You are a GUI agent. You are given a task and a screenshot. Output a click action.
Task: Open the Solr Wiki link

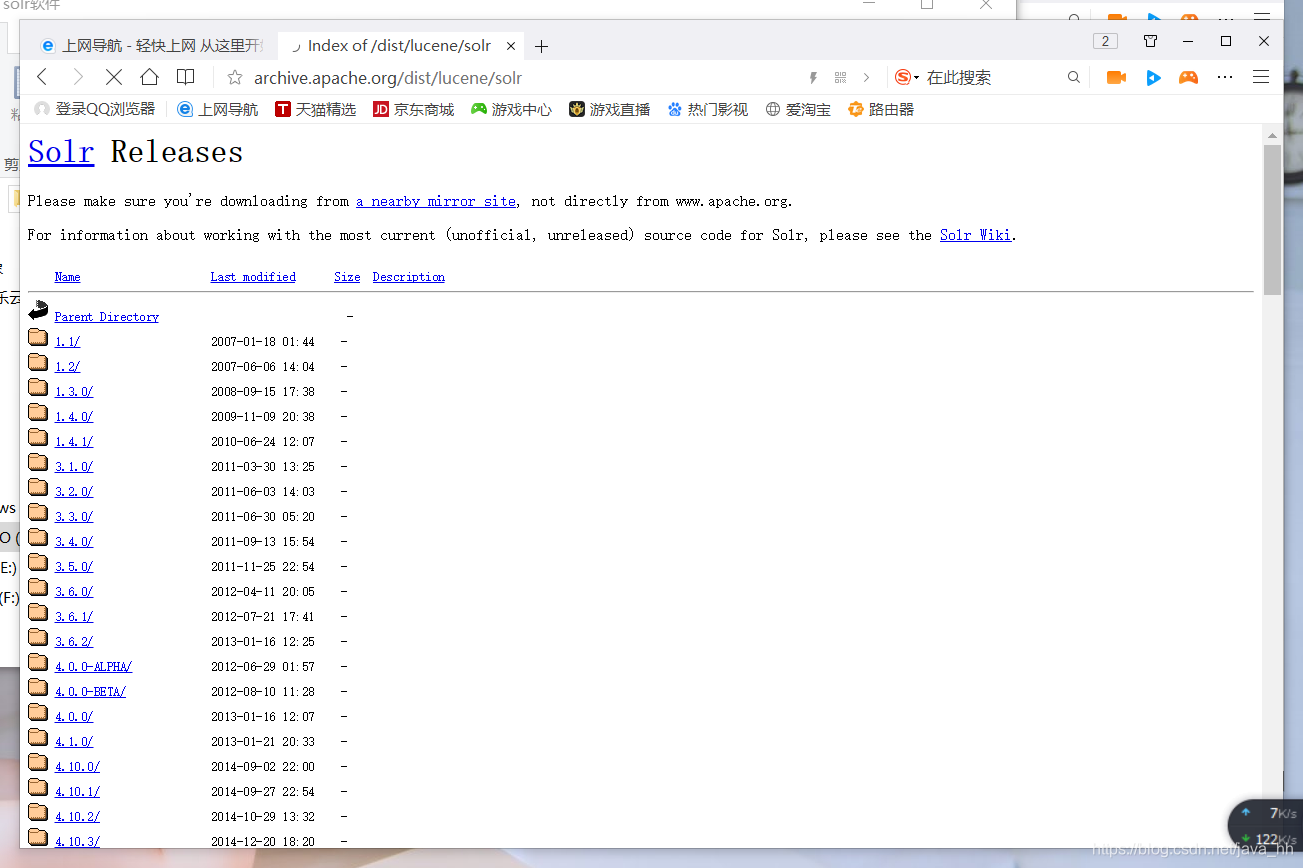tap(976, 235)
